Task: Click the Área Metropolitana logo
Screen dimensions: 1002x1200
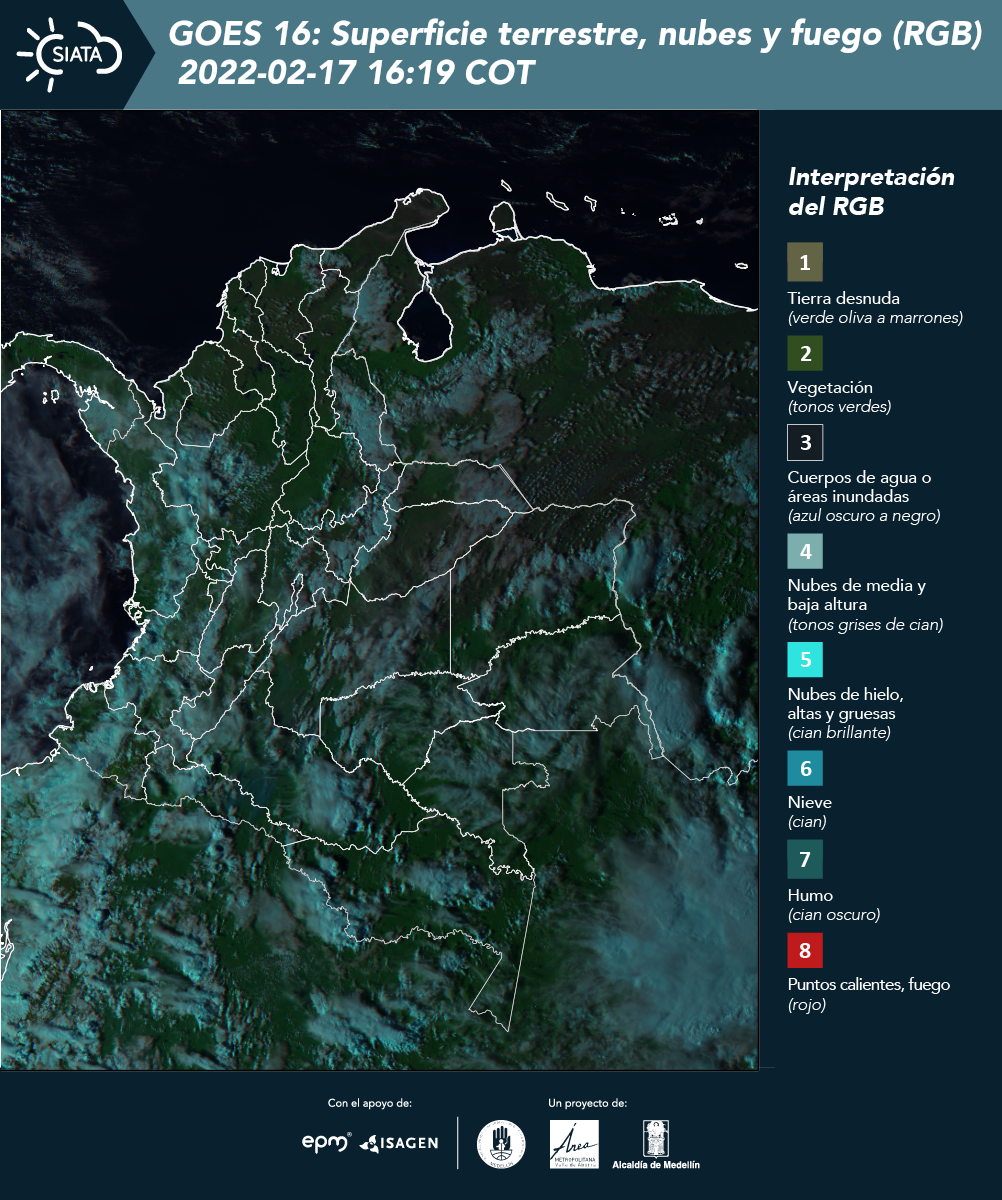Action: click(575, 1144)
